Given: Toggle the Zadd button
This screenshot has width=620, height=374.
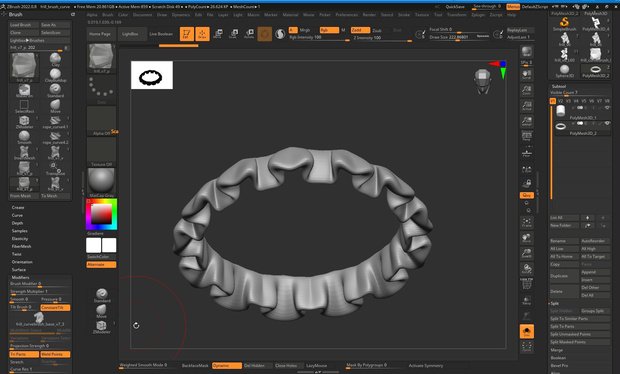Looking at the screenshot, I should pyautogui.click(x=360, y=30).
